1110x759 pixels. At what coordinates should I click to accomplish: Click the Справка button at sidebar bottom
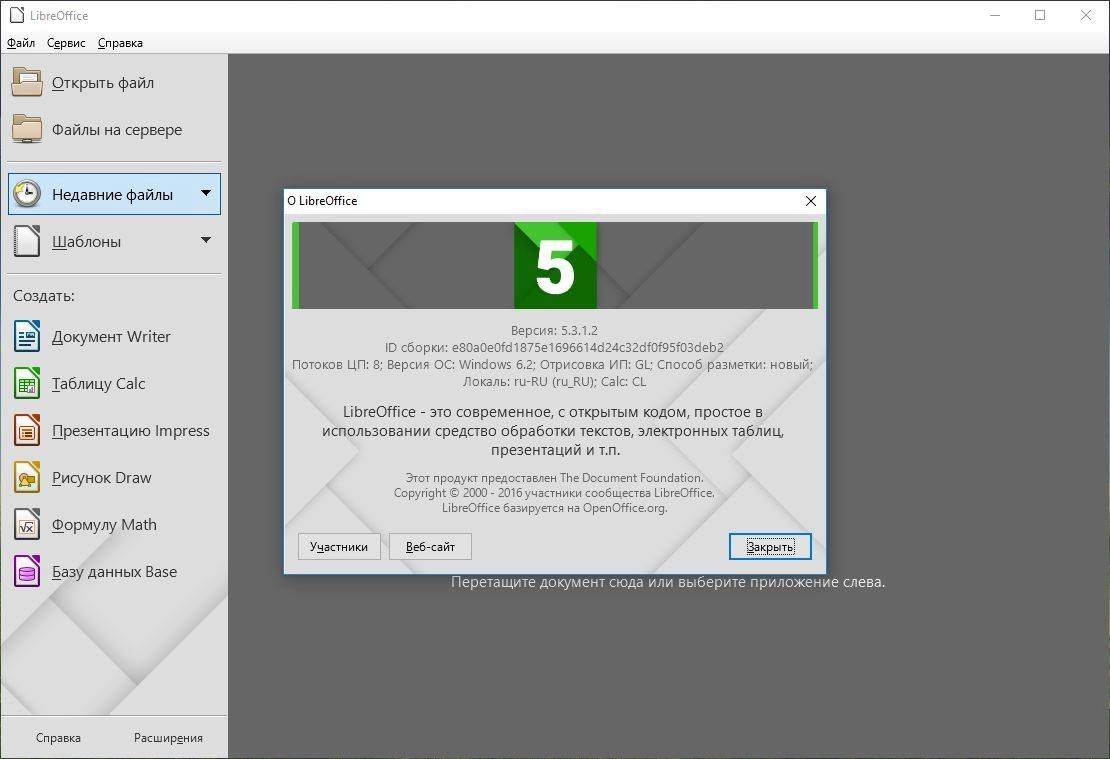pos(58,738)
